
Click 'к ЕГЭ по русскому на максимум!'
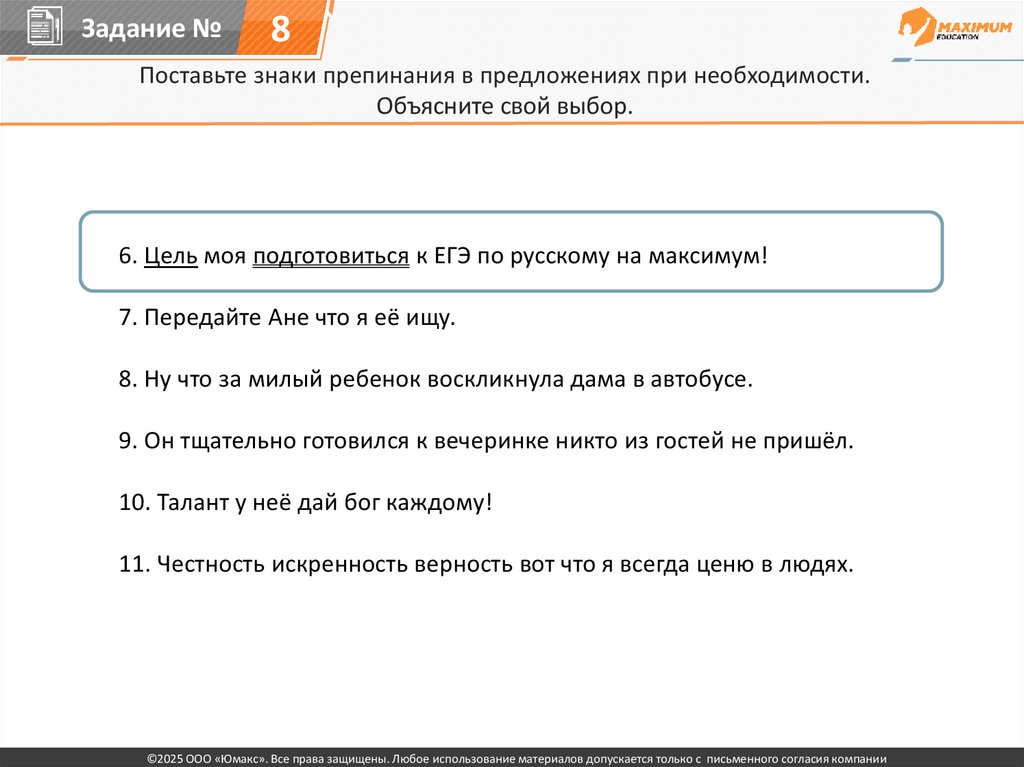tap(592, 255)
